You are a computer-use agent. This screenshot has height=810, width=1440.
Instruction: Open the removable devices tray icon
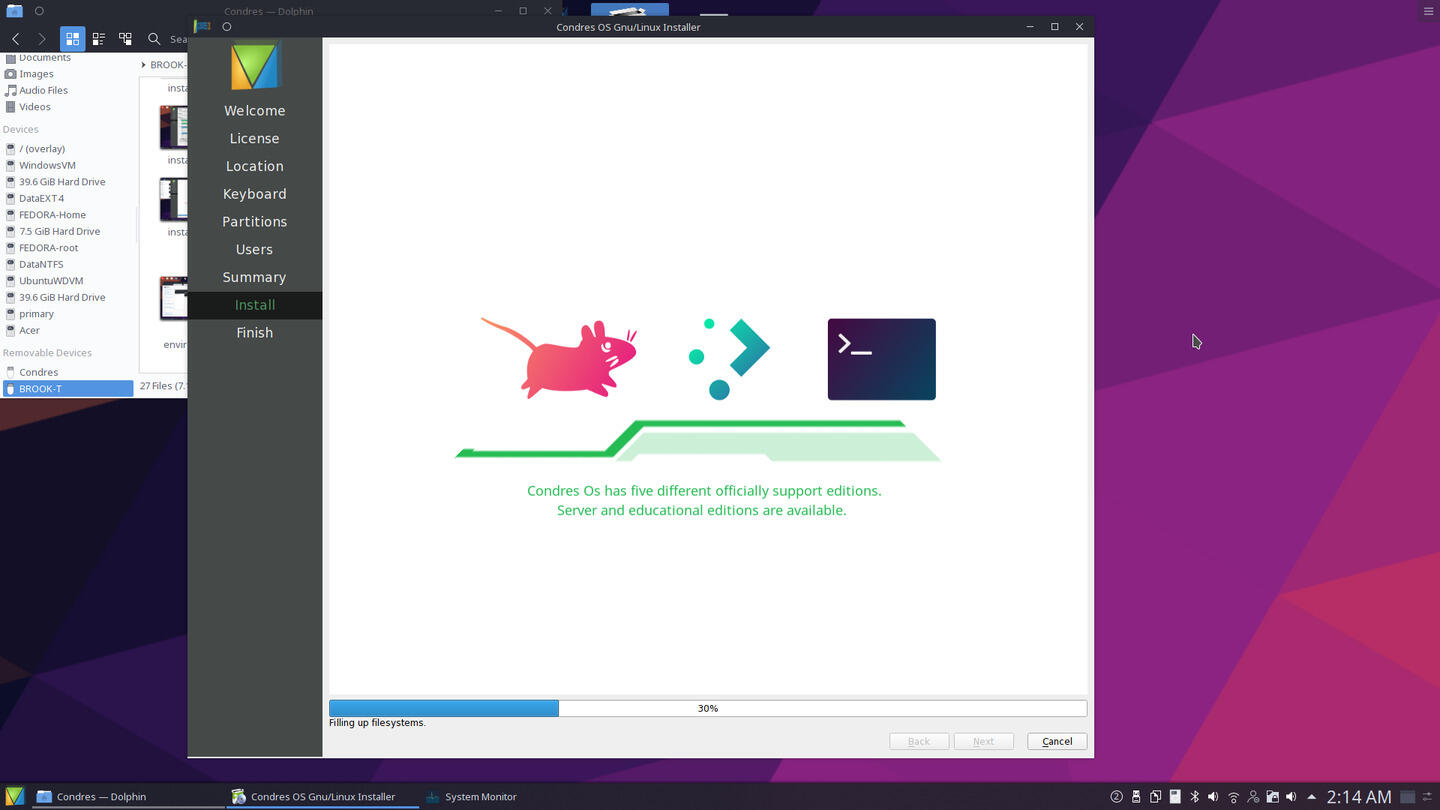coord(1136,797)
